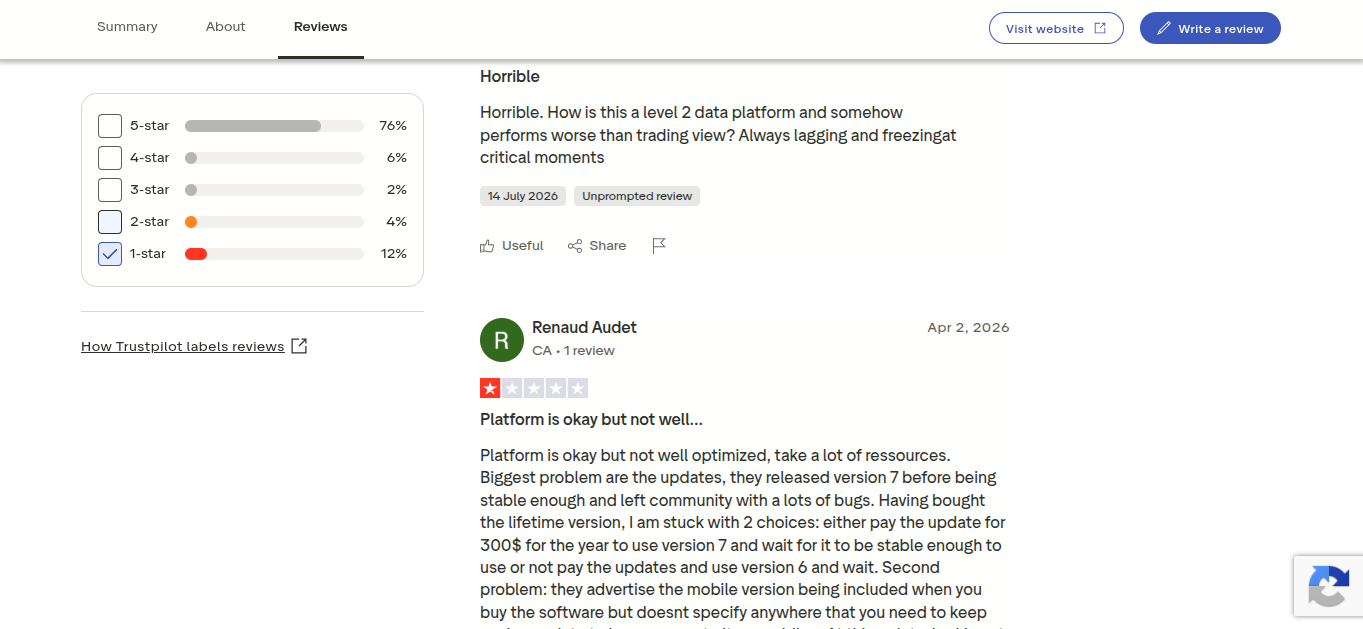The width and height of the screenshot is (1363, 629).
Task: Switch to the Summary tab
Action: (x=127, y=27)
